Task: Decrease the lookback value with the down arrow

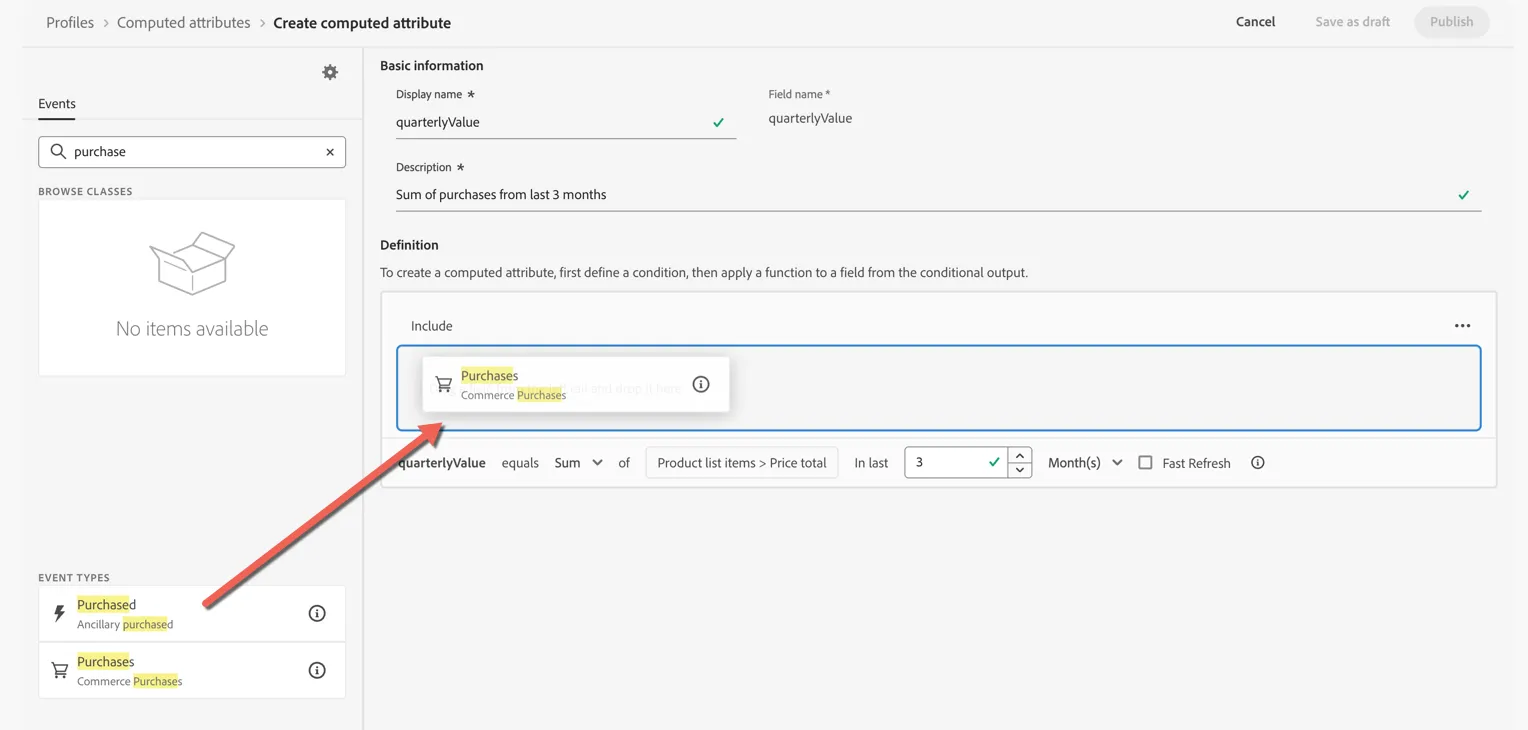Action: pyautogui.click(x=1020, y=470)
